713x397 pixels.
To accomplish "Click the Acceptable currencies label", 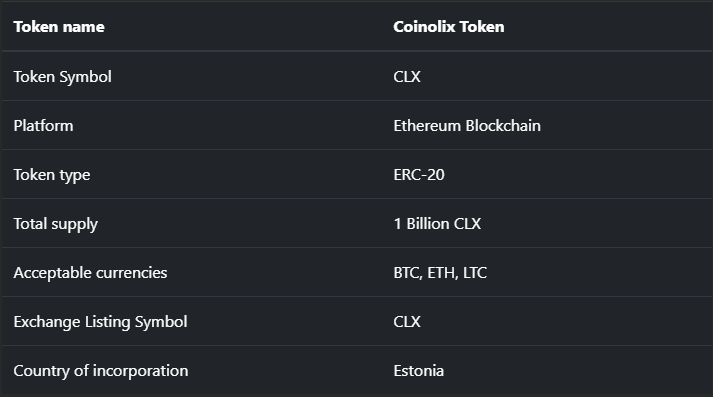I will pos(90,273).
